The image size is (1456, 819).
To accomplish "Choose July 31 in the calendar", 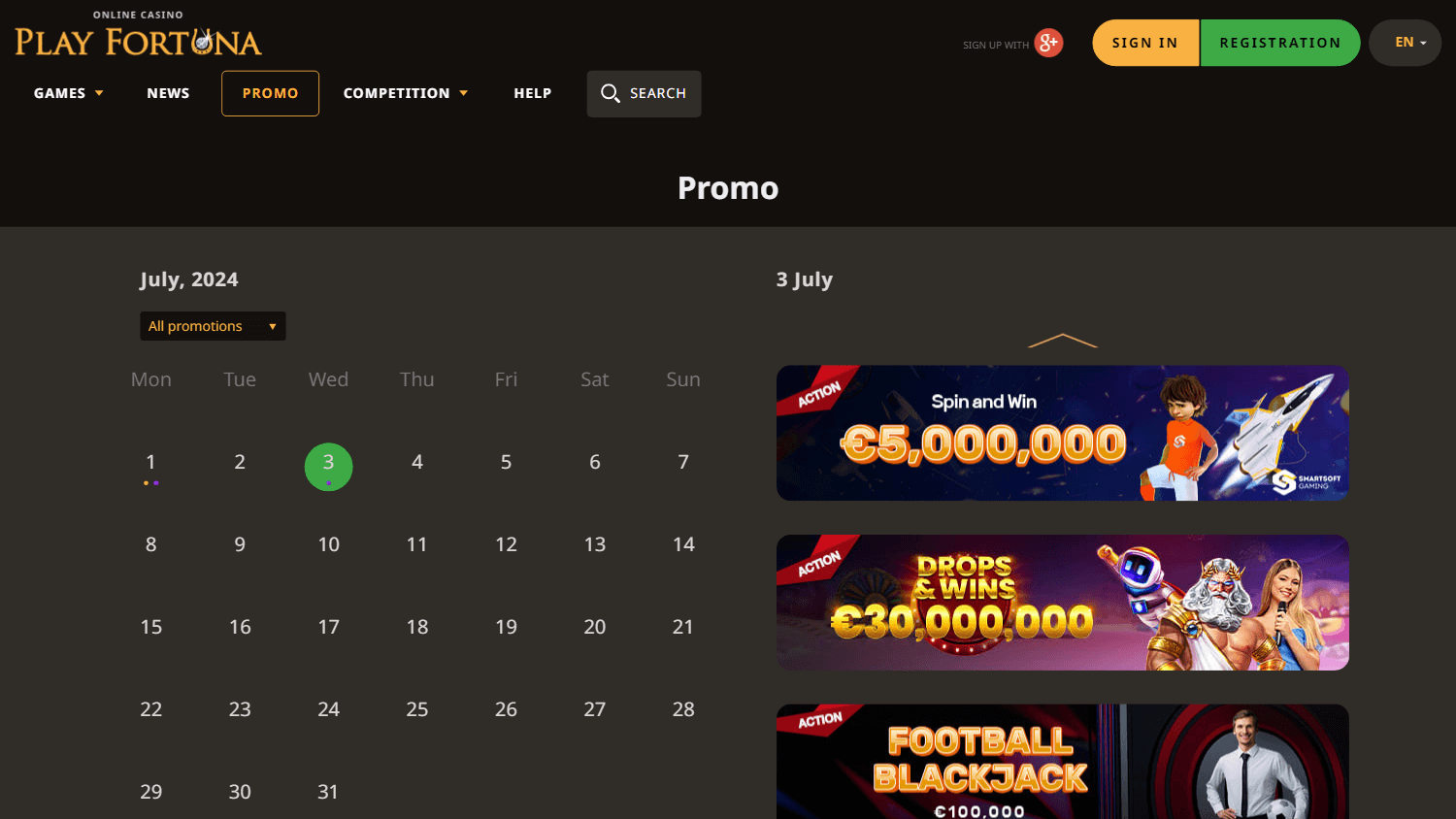I will point(328,792).
